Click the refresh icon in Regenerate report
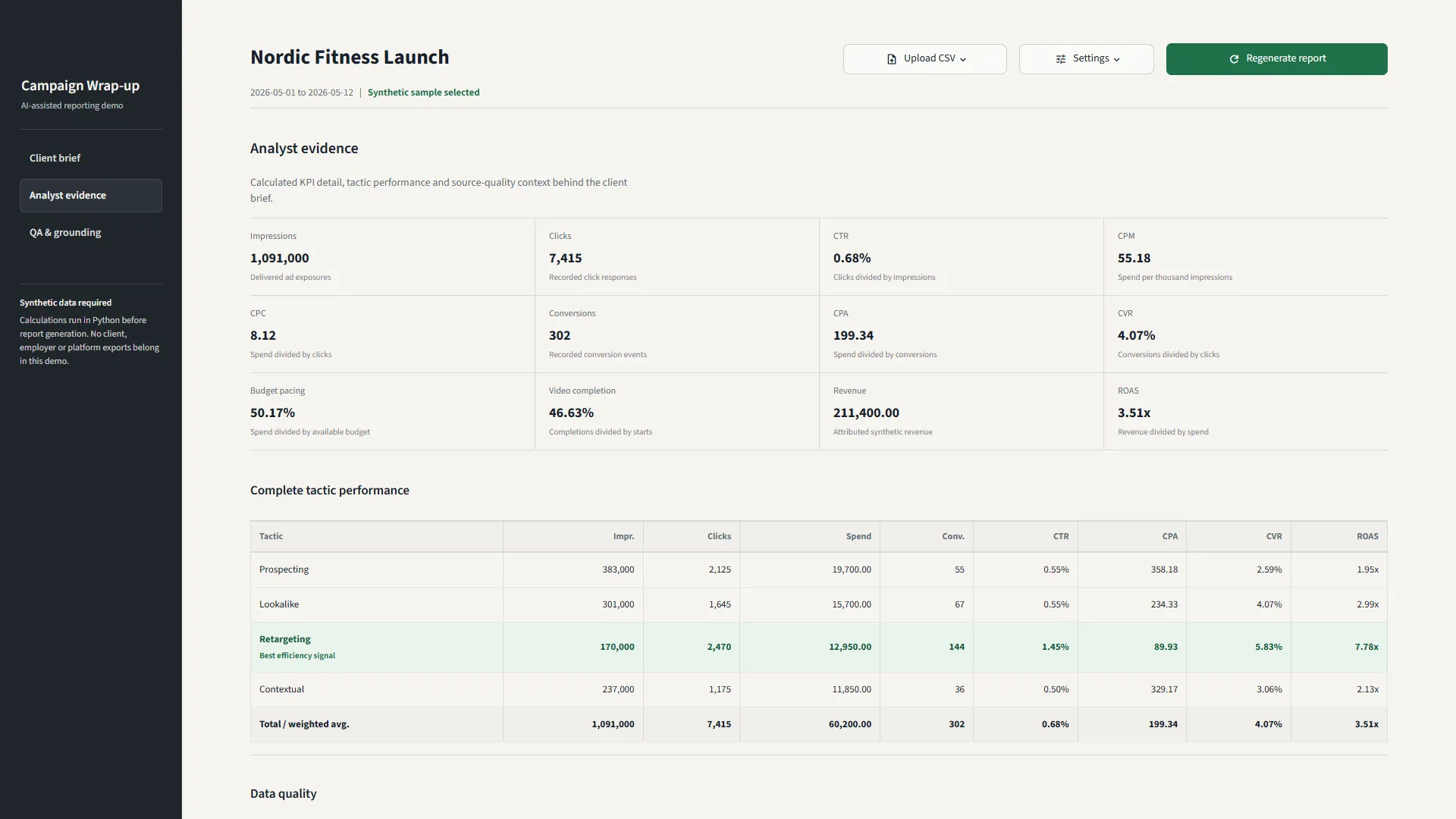 coord(1234,59)
